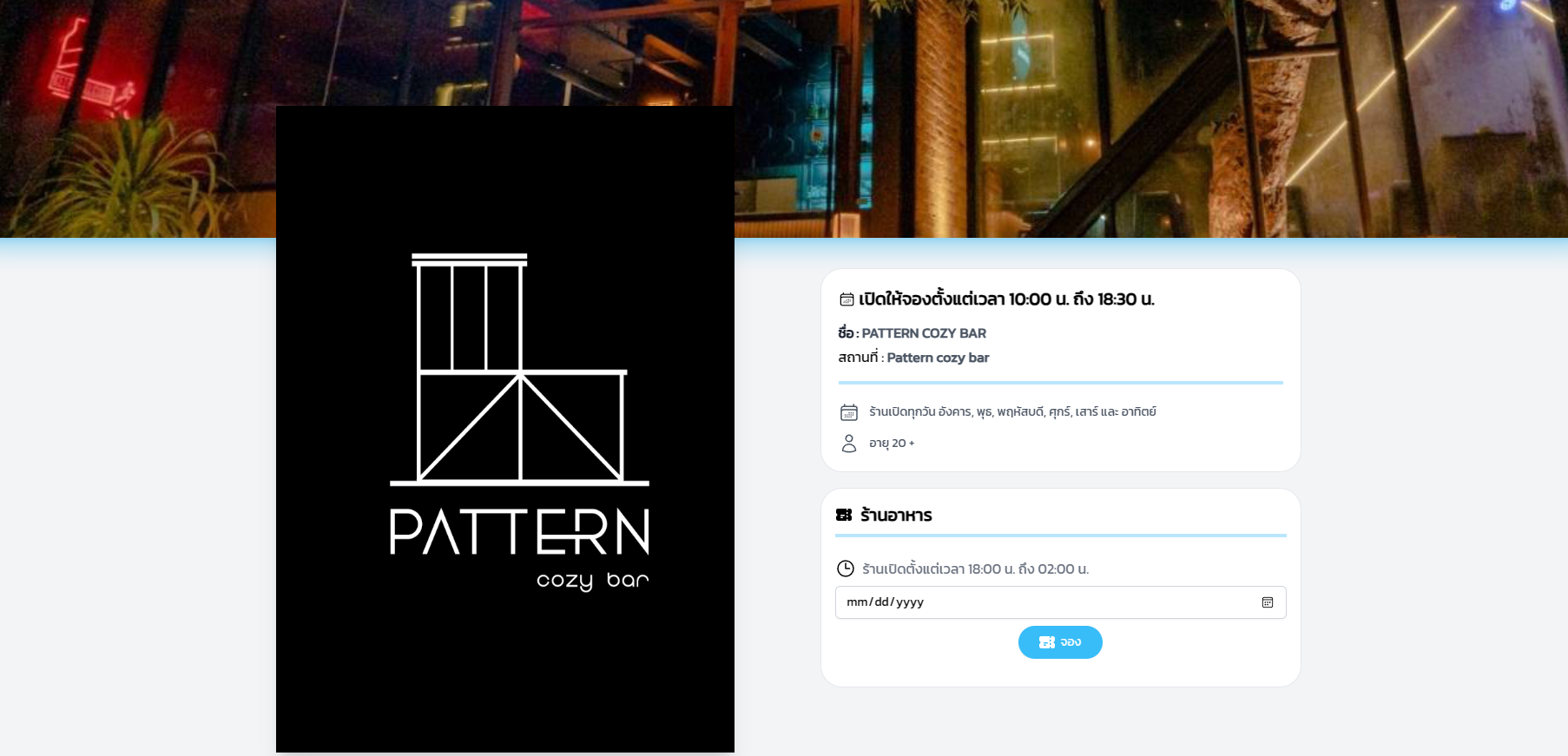Click the calendar icon beside open days list
The image size is (1568, 756).
point(849,412)
